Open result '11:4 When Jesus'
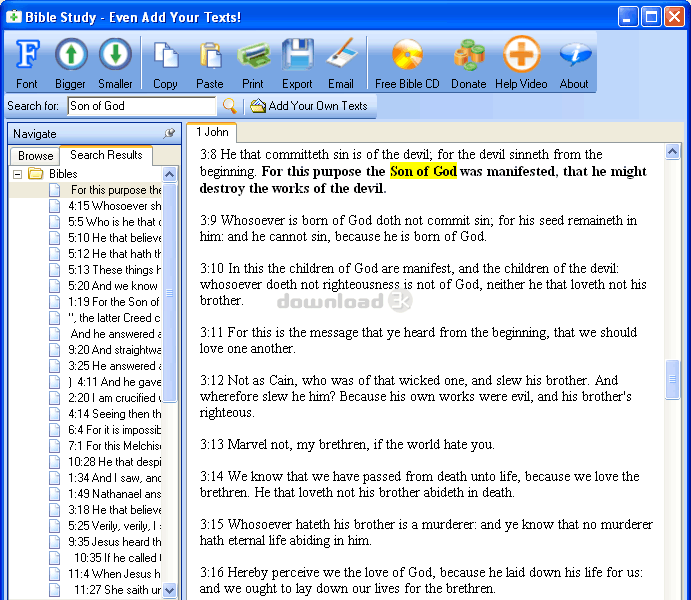Image resolution: width=691 pixels, height=600 pixels. click(115, 574)
